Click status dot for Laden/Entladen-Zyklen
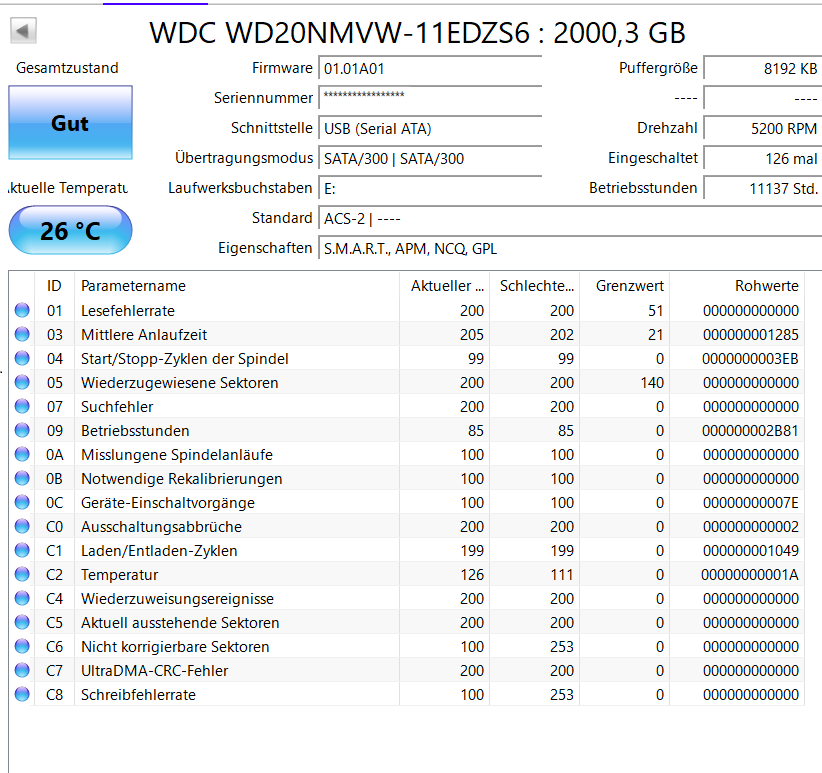Image resolution: width=822 pixels, height=773 pixels. 22,550
